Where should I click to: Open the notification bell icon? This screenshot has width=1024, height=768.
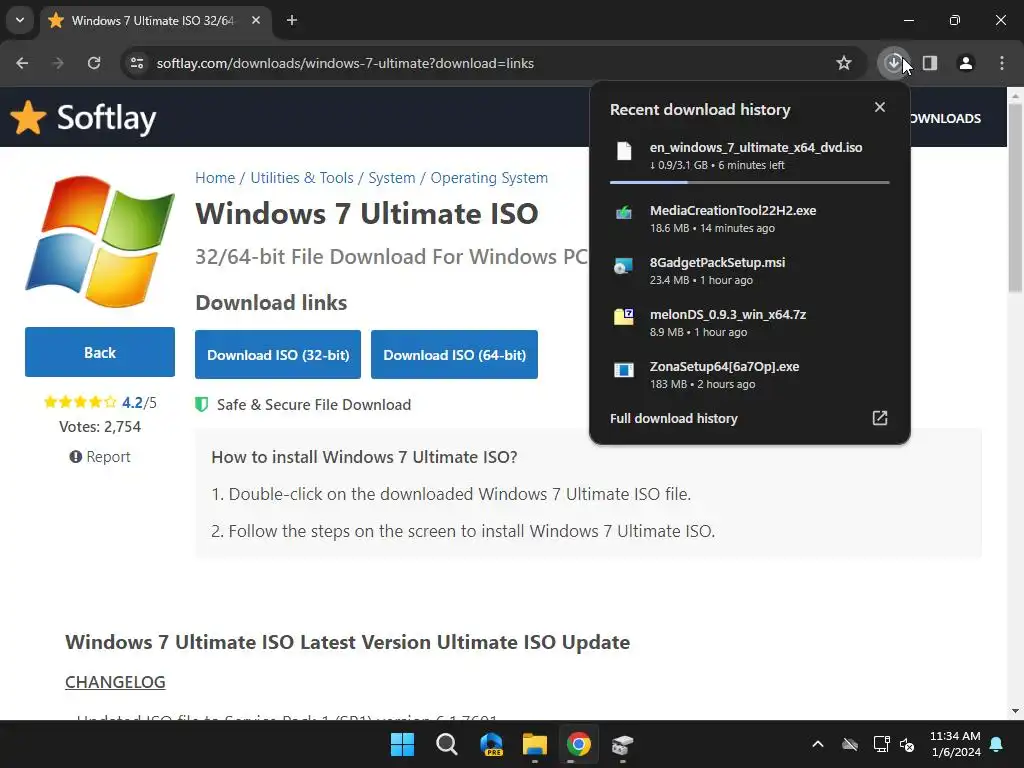(997, 744)
